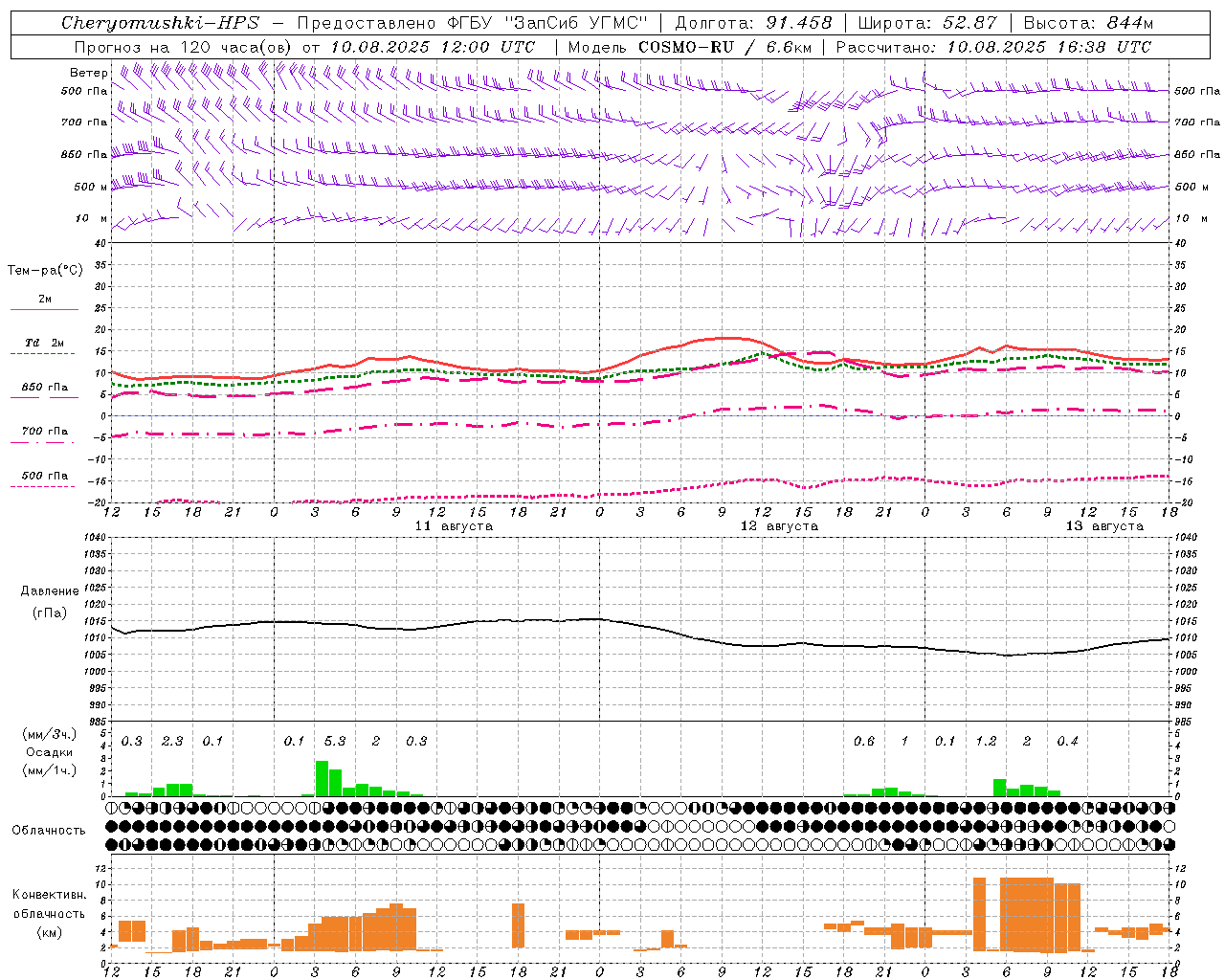Click the (мм/3ч.) units label
The height and width of the screenshot is (980, 1225).
click(49, 734)
